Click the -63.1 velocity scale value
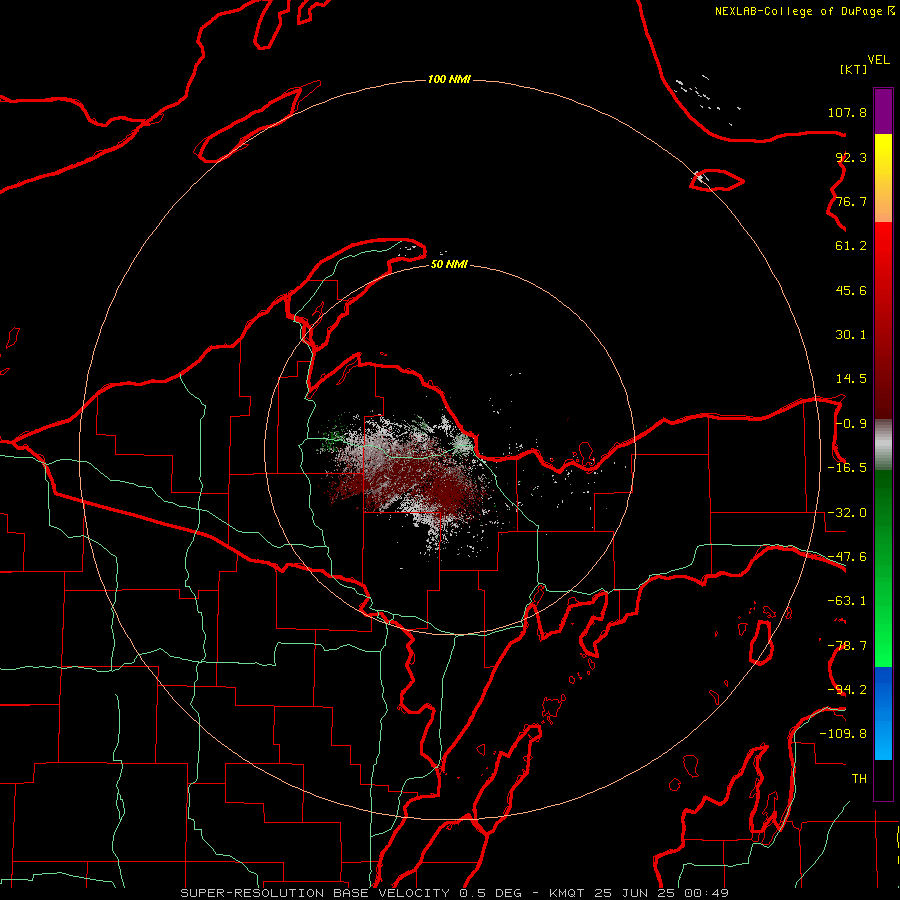 click(847, 601)
